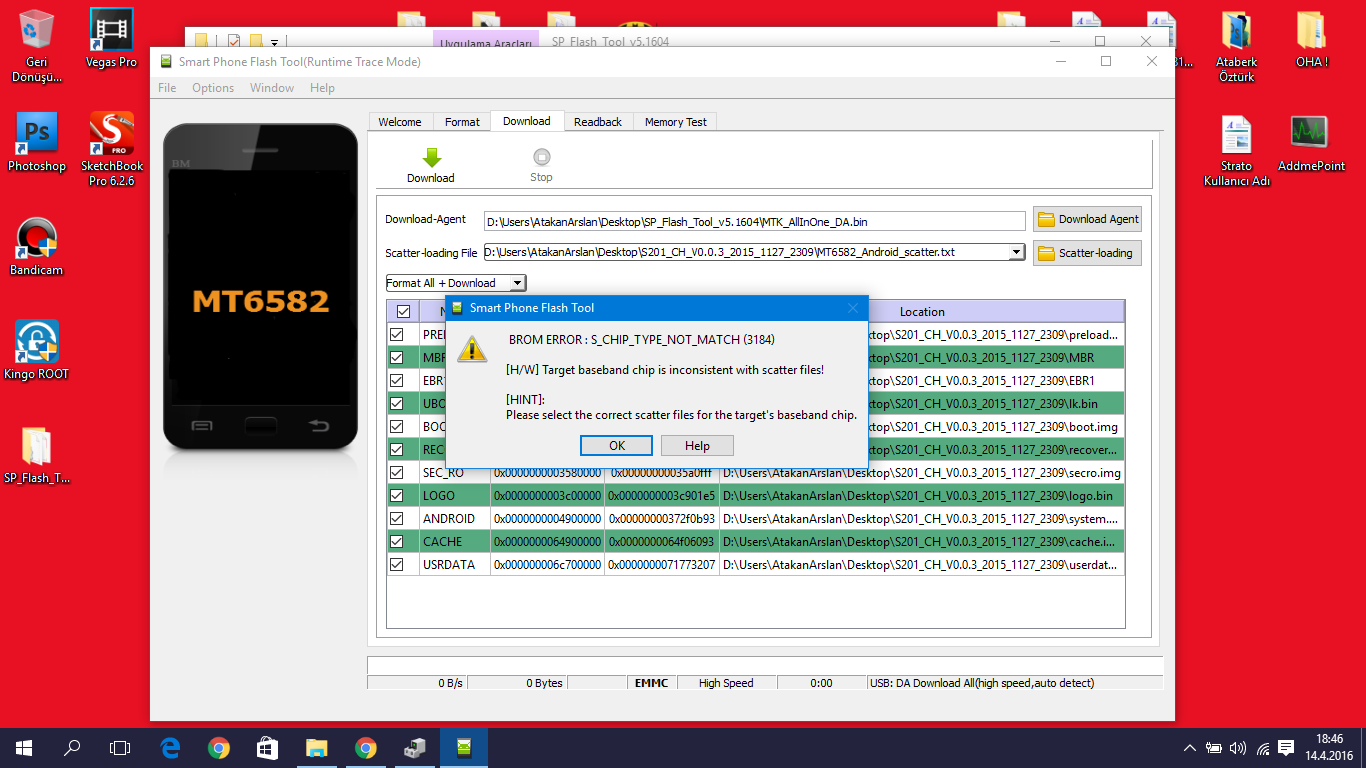Click the green Download arrow icon
The width and height of the screenshot is (1366, 768).
click(x=431, y=157)
